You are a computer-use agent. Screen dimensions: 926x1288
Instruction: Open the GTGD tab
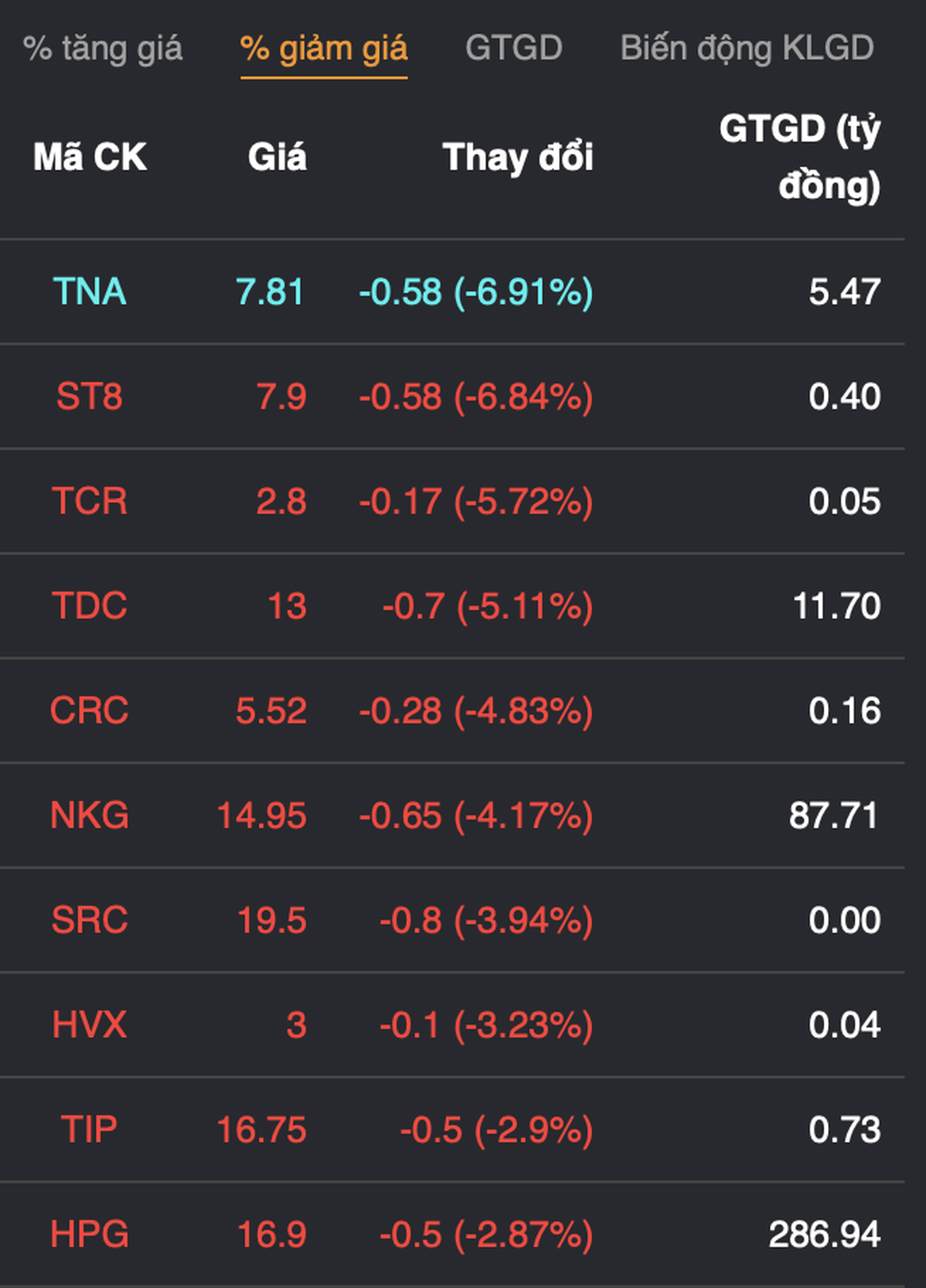pyautogui.click(x=514, y=48)
